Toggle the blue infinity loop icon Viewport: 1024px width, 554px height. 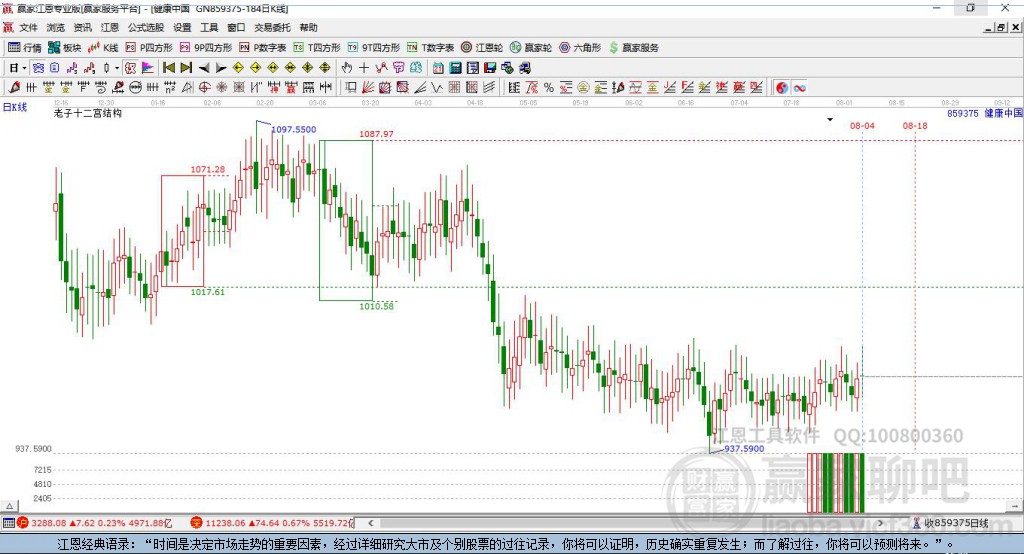tap(799, 88)
